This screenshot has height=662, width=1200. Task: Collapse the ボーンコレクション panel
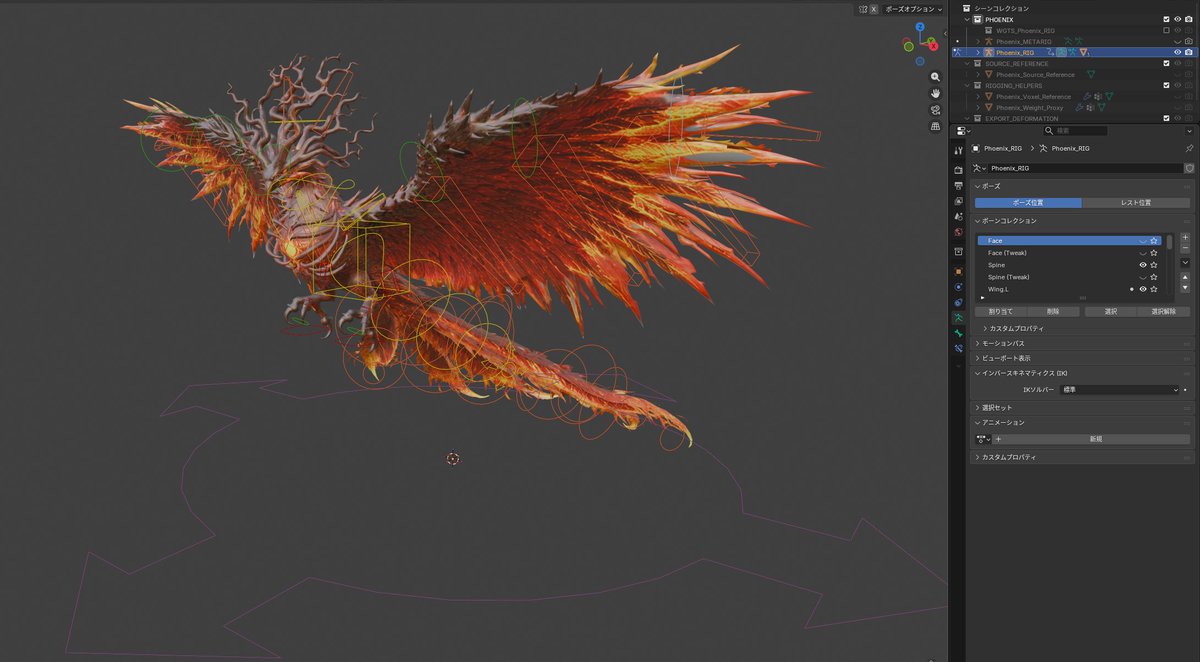point(977,220)
